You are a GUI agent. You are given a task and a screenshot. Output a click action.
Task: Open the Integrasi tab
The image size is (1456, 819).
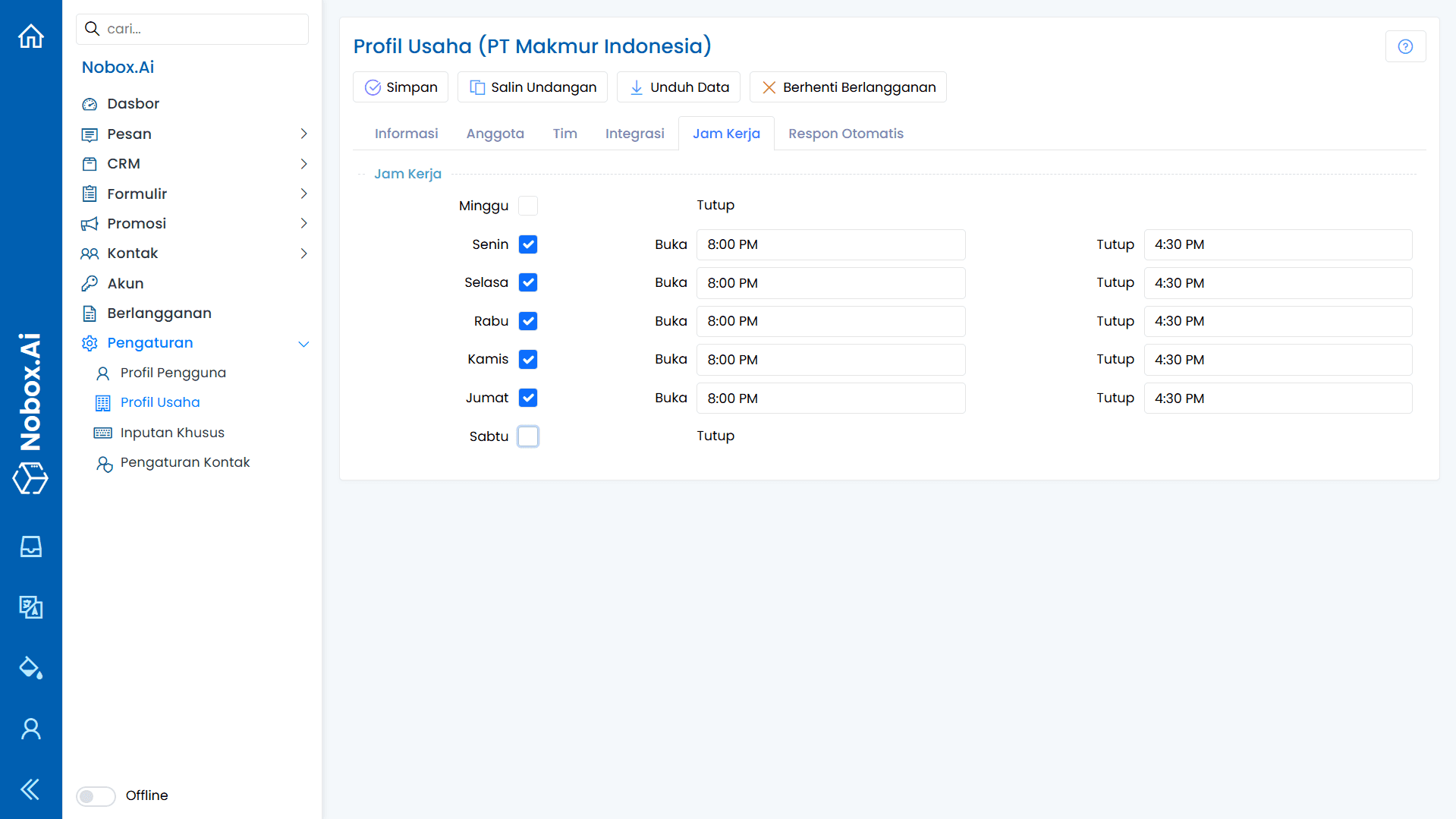click(x=635, y=134)
